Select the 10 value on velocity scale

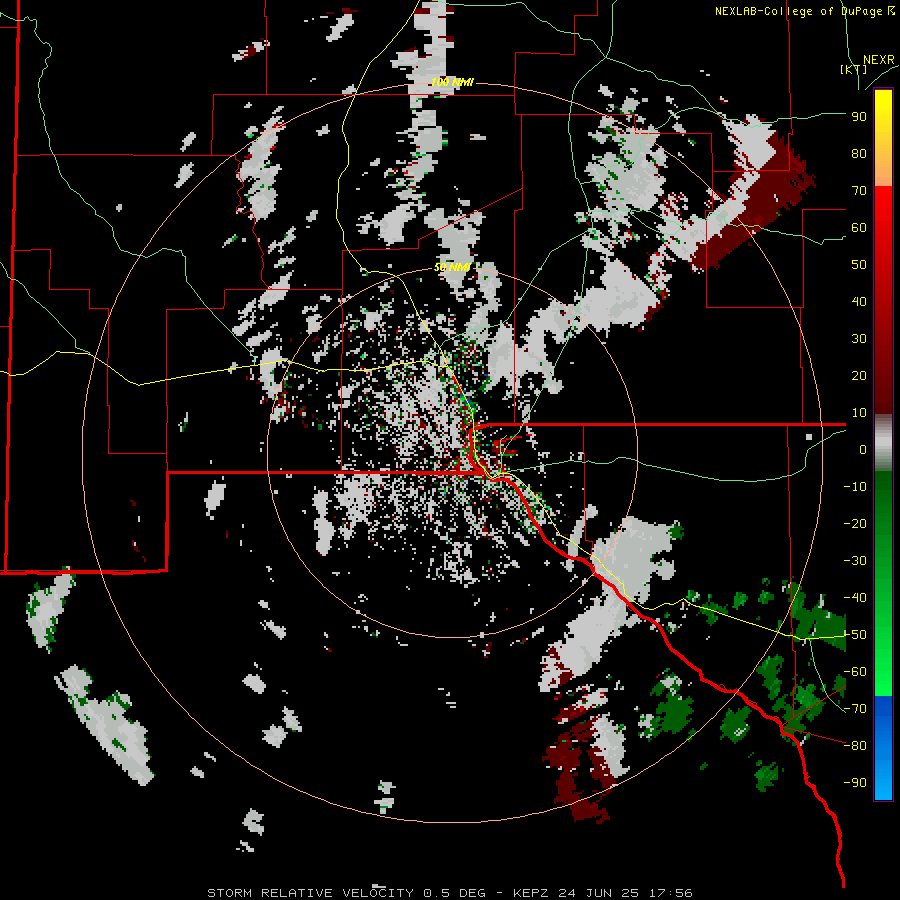click(x=859, y=413)
